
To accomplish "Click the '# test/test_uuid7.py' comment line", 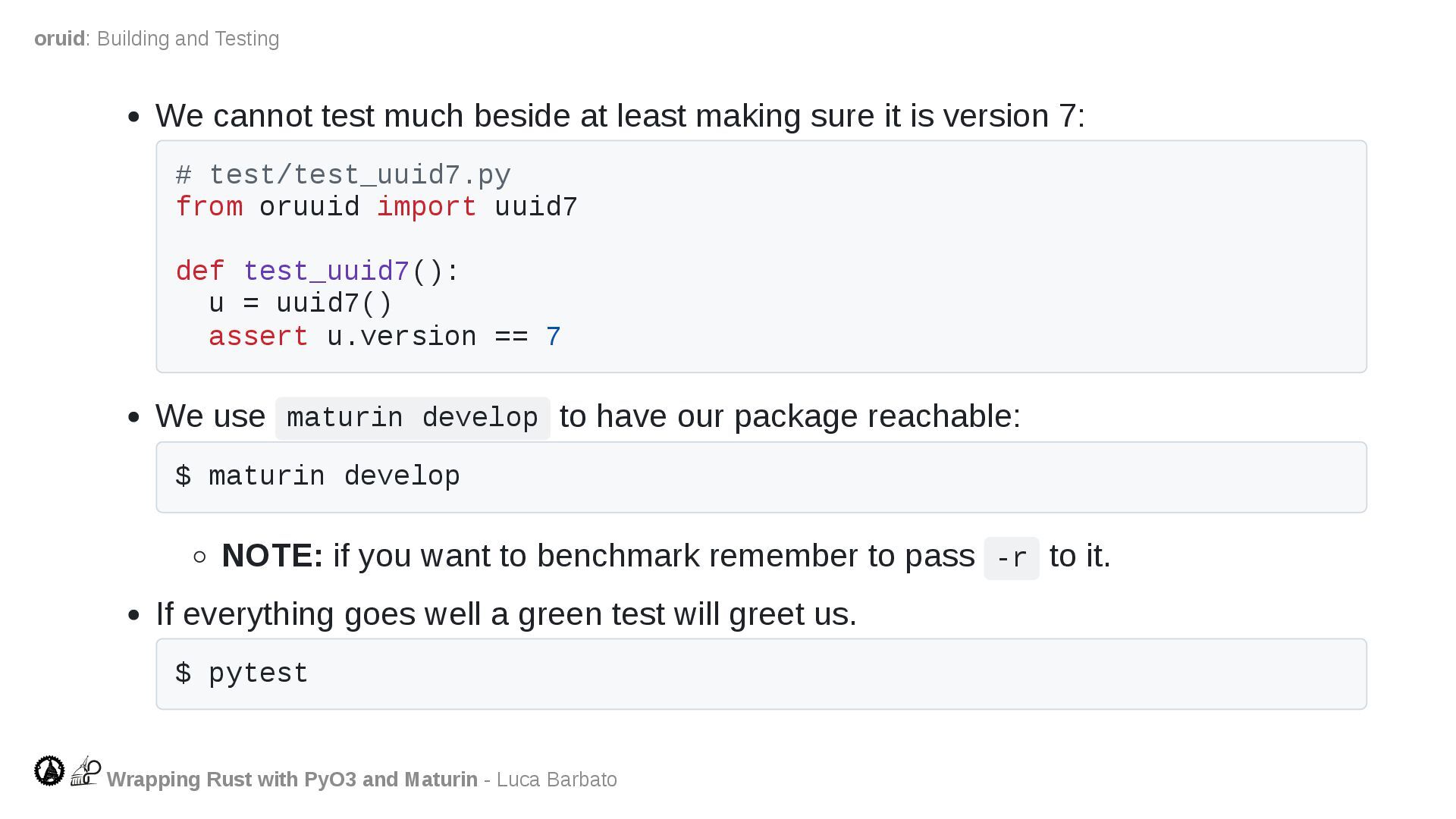I will pyautogui.click(x=344, y=175).
